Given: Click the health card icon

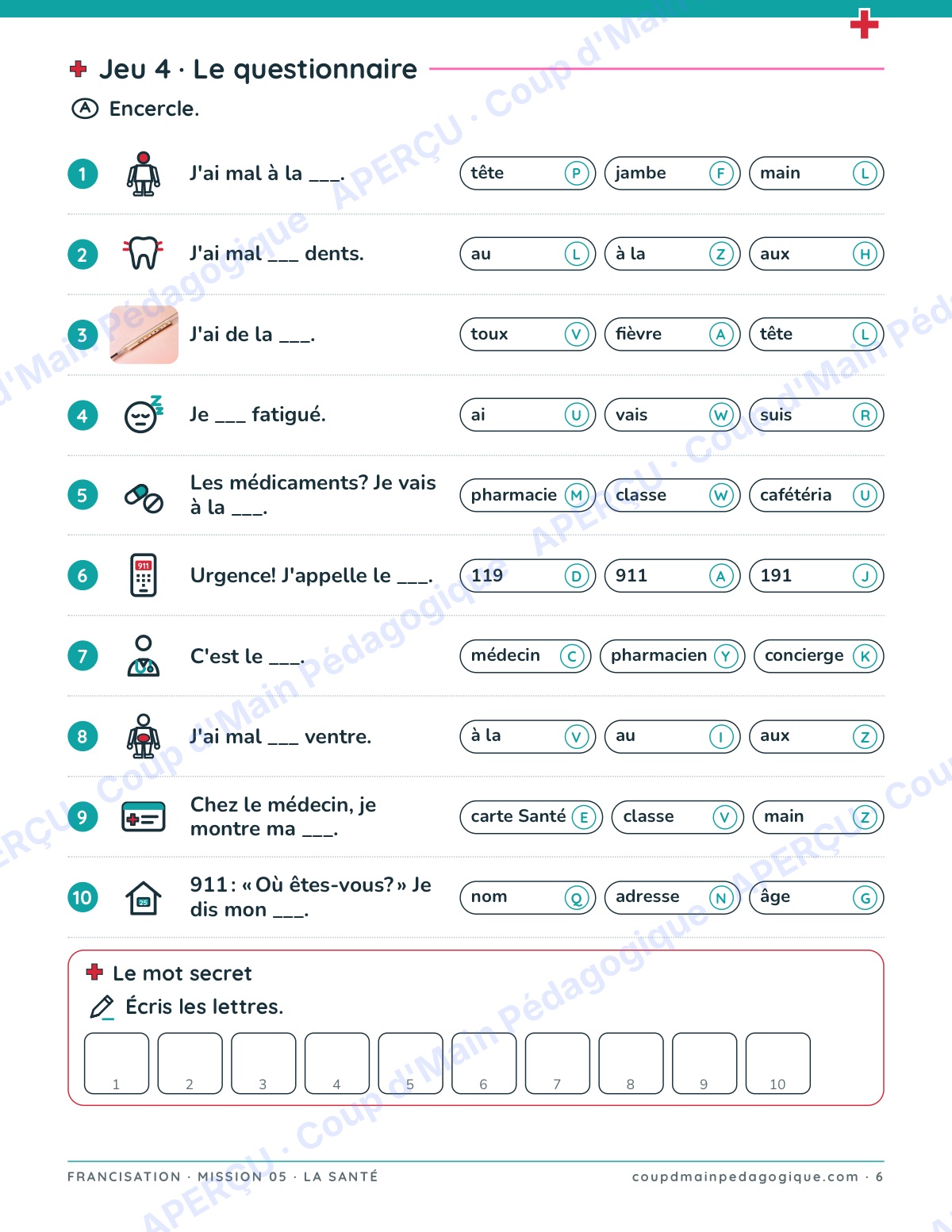Looking at the screenshot, I should tap(144, 817).
